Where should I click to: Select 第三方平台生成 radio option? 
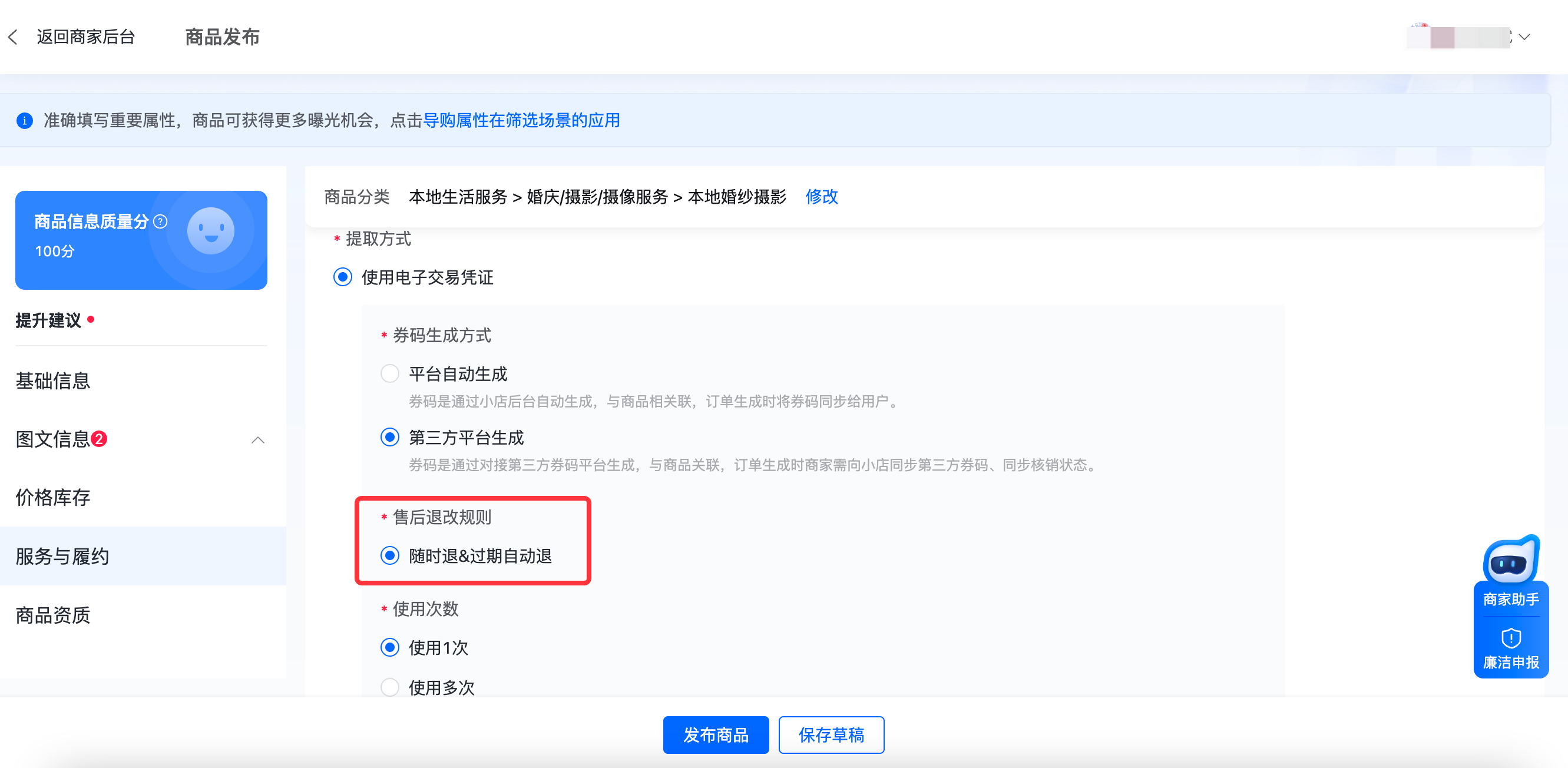[389, 438]
